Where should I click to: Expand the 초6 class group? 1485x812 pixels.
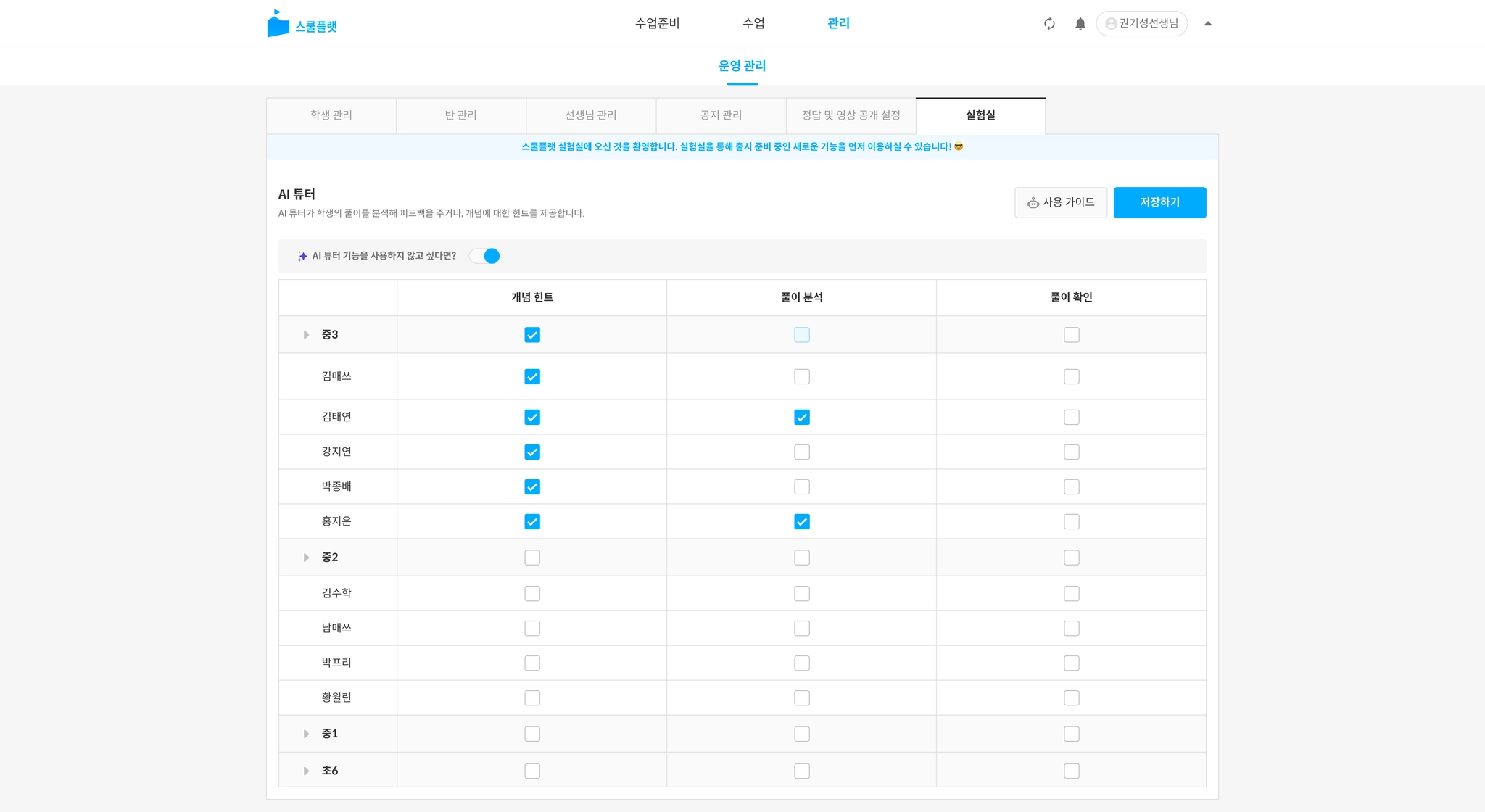tap(306, 771)
